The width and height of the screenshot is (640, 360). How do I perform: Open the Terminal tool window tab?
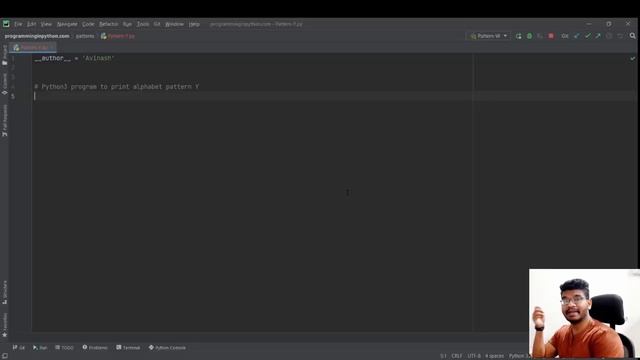point(128,348)
